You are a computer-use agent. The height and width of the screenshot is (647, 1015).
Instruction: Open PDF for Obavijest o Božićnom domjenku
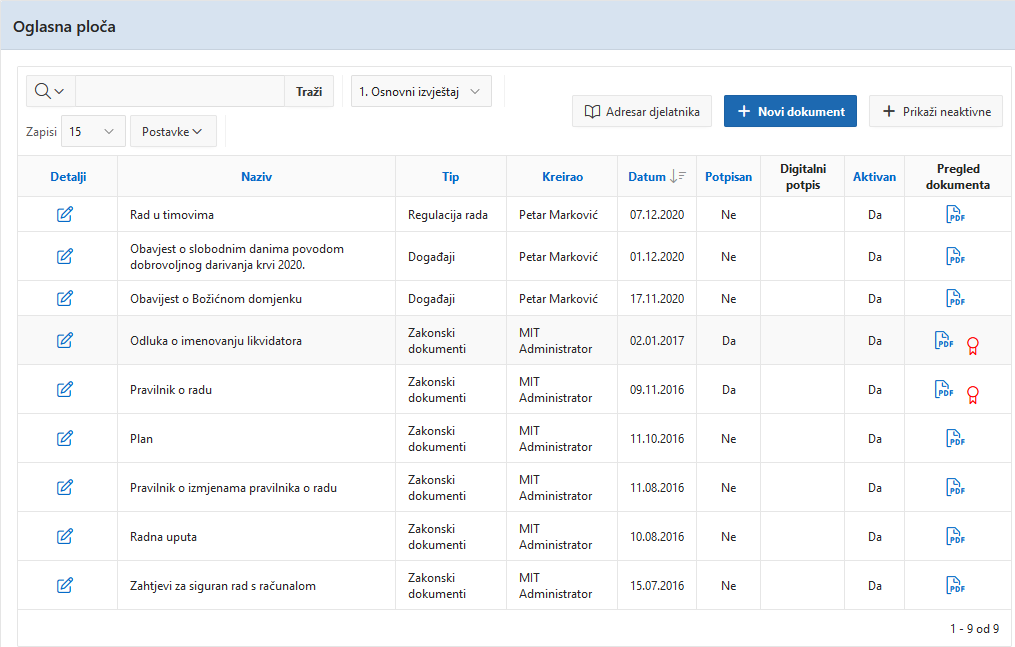[x=955, y=298]
